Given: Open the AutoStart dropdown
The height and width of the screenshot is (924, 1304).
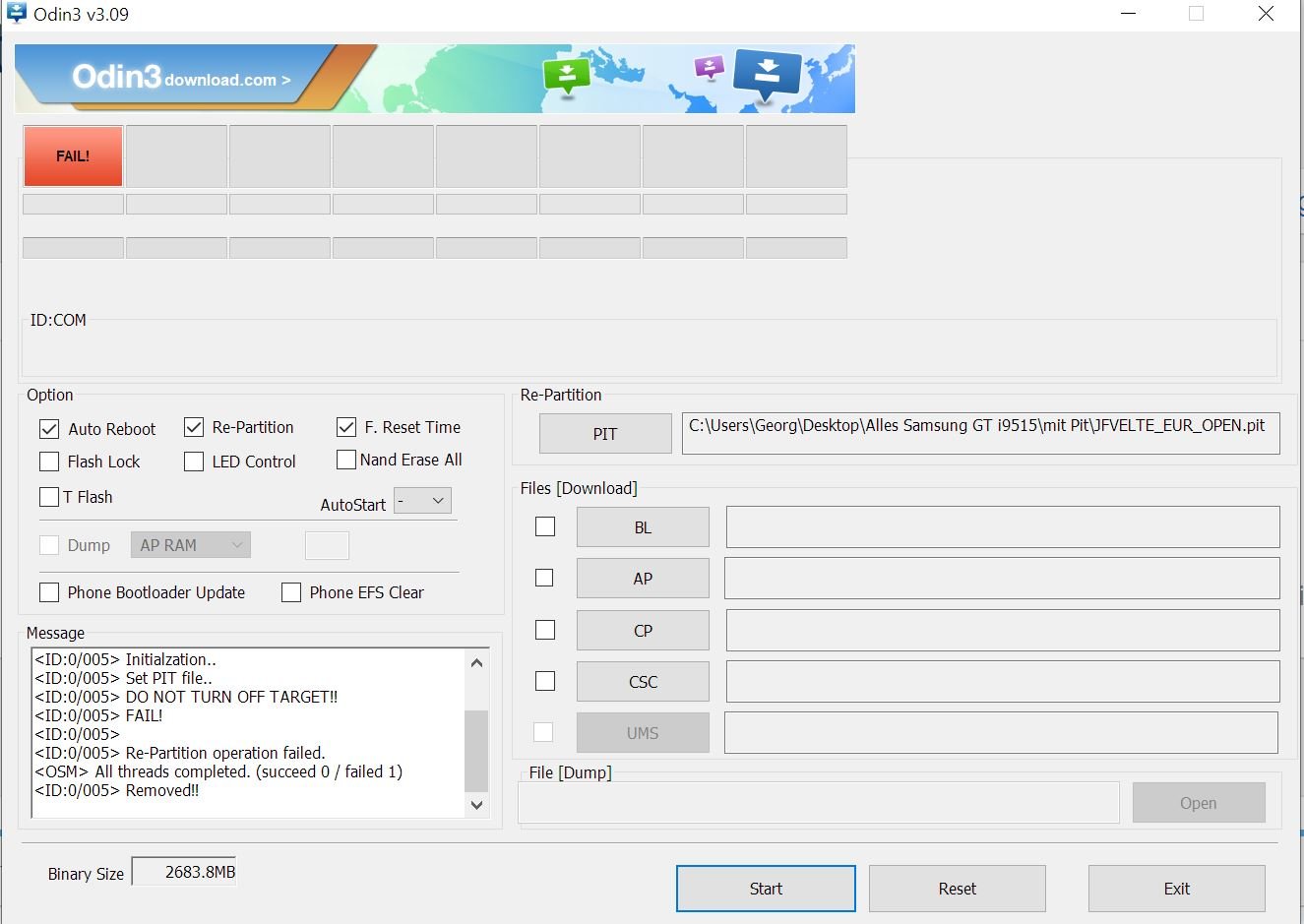Looking at the screenshot, I should coord(423,501).
